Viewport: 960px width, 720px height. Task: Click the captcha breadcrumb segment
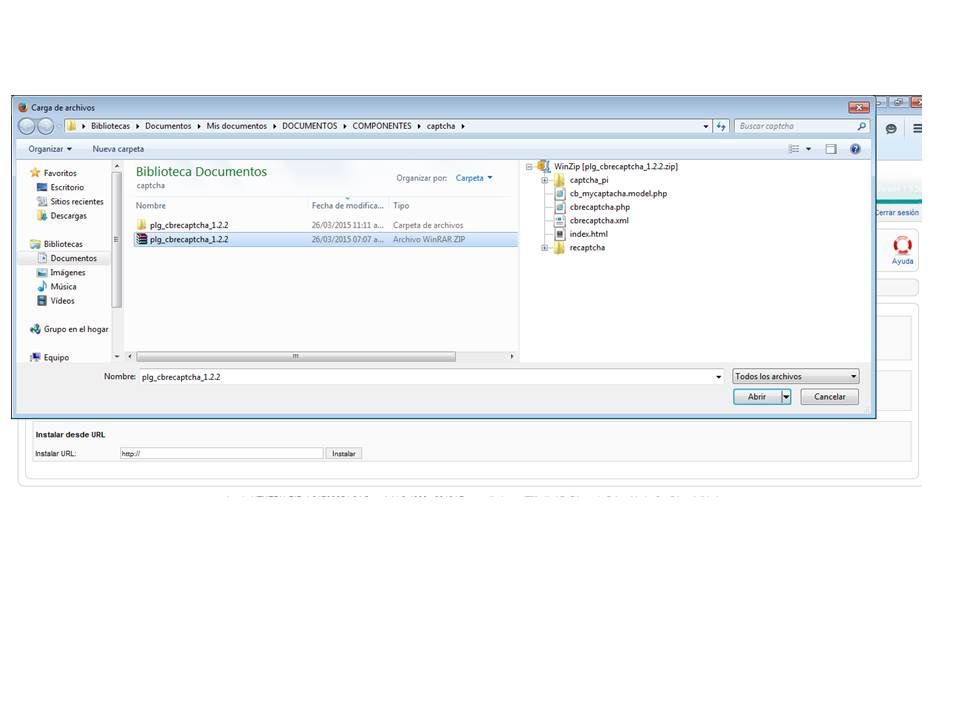441,126
